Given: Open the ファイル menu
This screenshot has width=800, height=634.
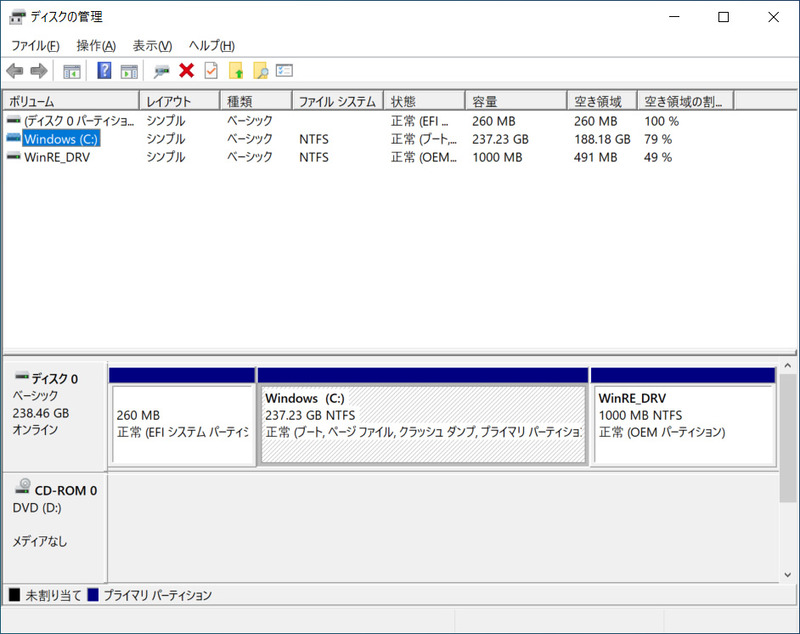Looking at the screenshot, I should click(34, 46).
